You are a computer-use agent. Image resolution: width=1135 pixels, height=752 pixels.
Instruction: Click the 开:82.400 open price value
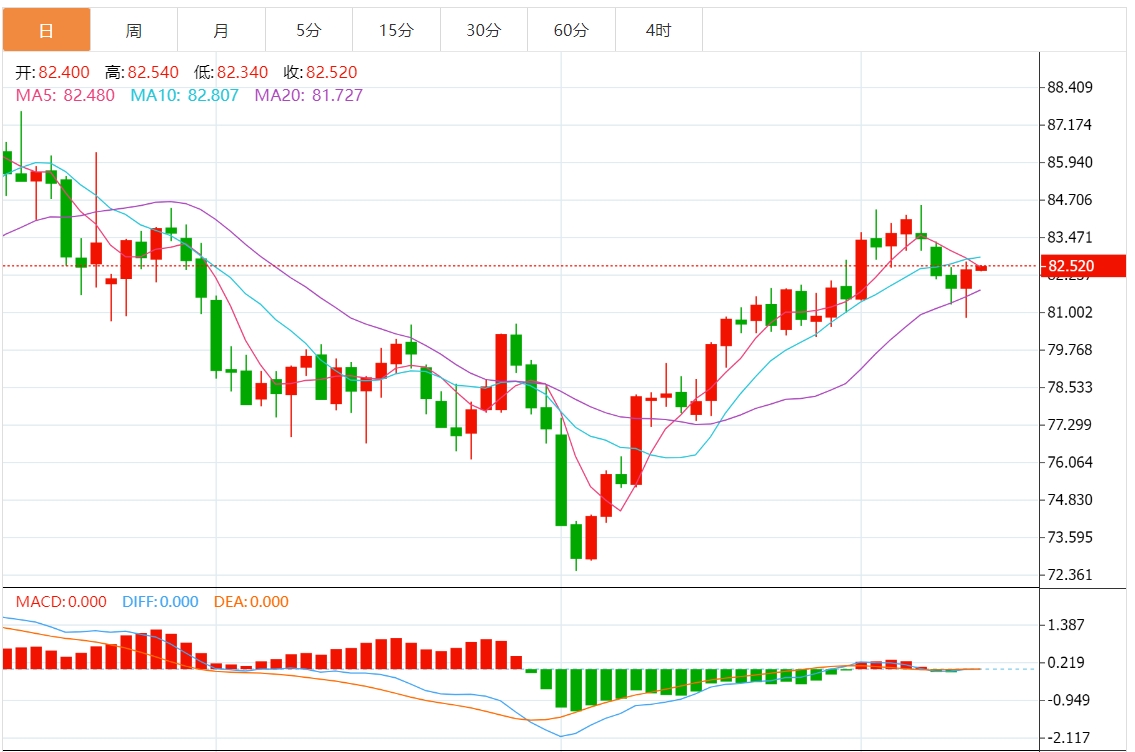click(53, 72)
